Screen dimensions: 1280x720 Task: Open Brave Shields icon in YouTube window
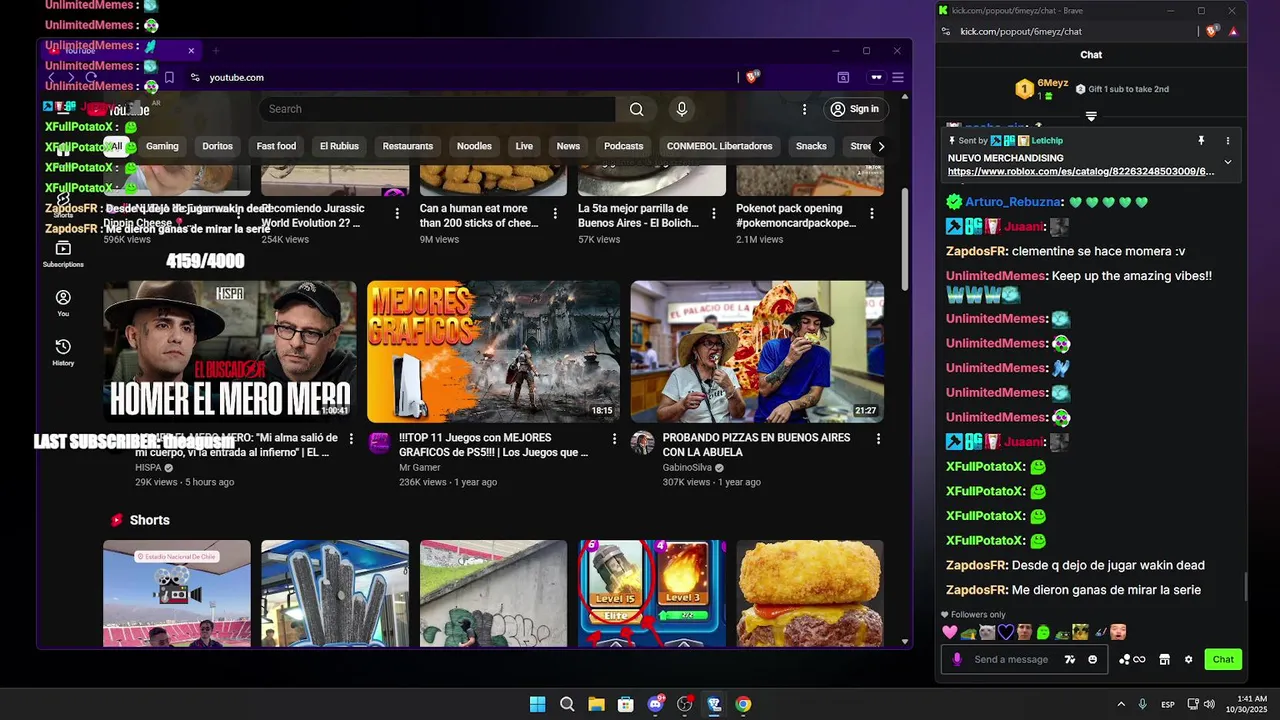tap(752, 77)
